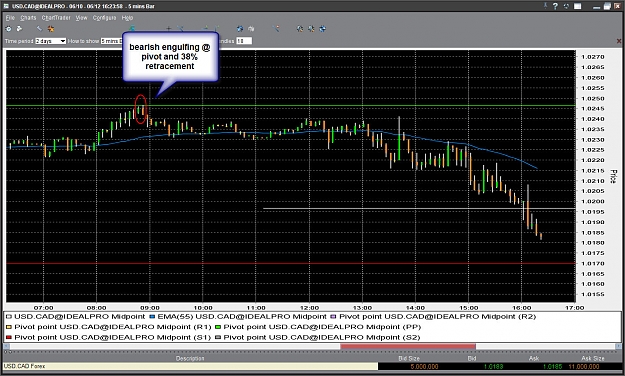Click the first gear-like toolbar icon
The height and width of the screenshot is (376, 625).
(8, 29)
